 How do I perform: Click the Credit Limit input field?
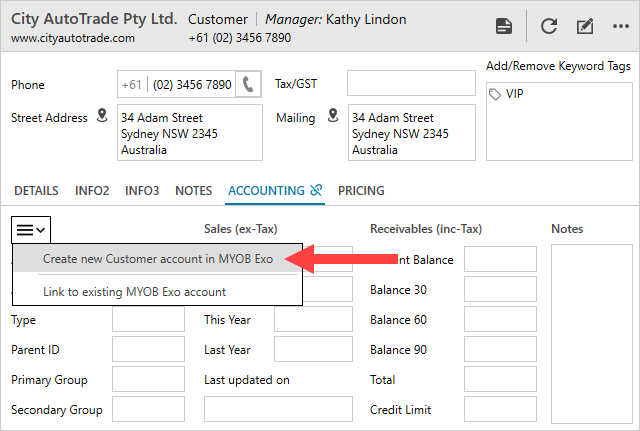(500, 410)
